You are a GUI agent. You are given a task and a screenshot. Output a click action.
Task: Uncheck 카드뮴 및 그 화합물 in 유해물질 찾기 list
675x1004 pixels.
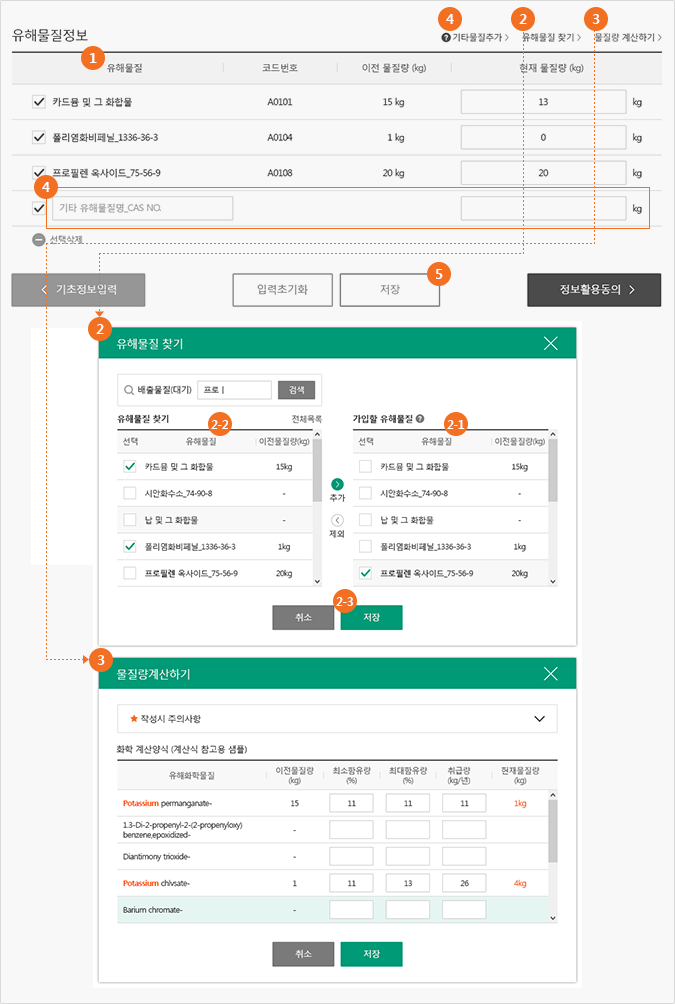[x=130, y=467]
